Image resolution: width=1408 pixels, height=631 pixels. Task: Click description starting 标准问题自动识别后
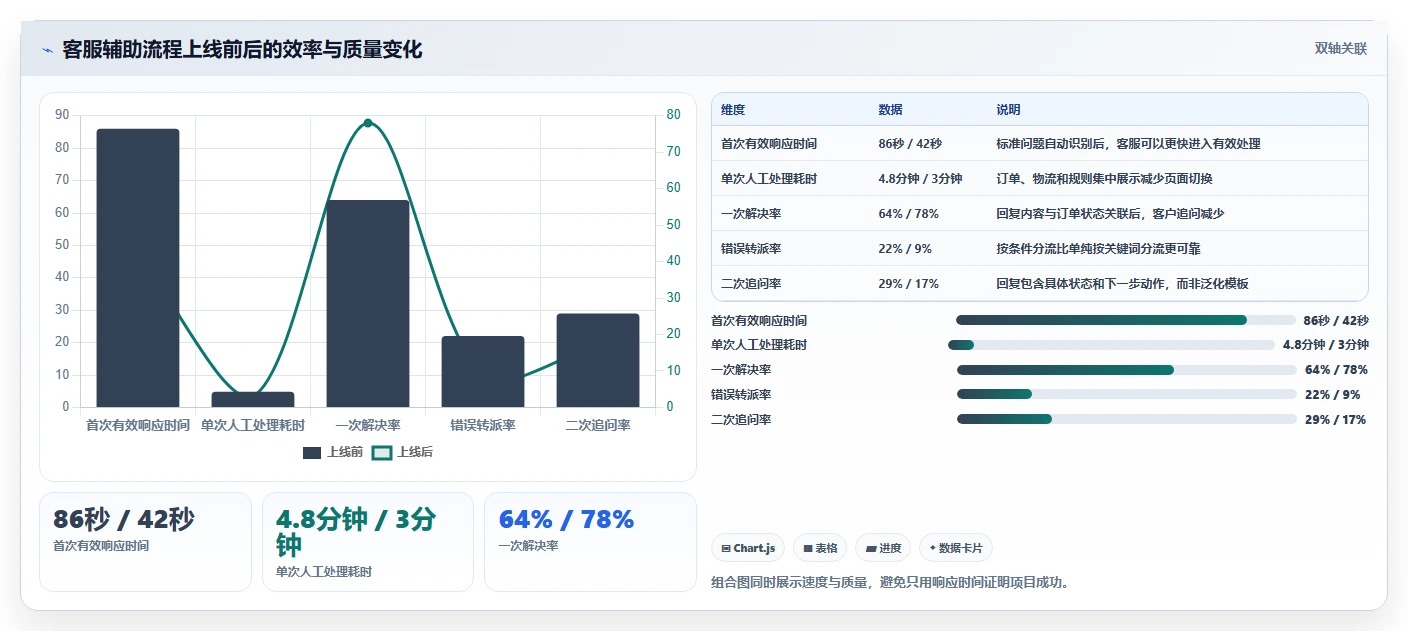(x=1128, y=144)
